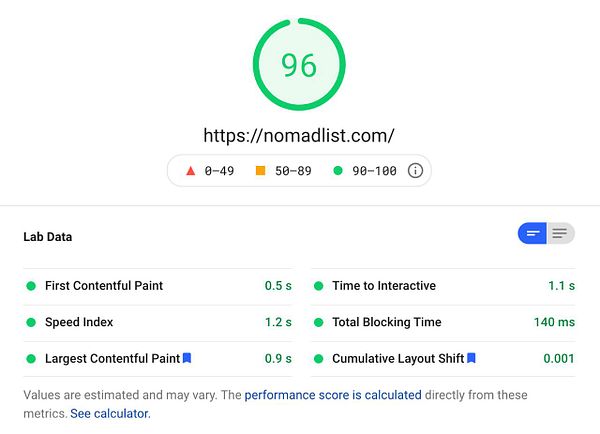
Task: Expand the Speed Index metric row
Action: pyautogui.click(x=79, y=322)
